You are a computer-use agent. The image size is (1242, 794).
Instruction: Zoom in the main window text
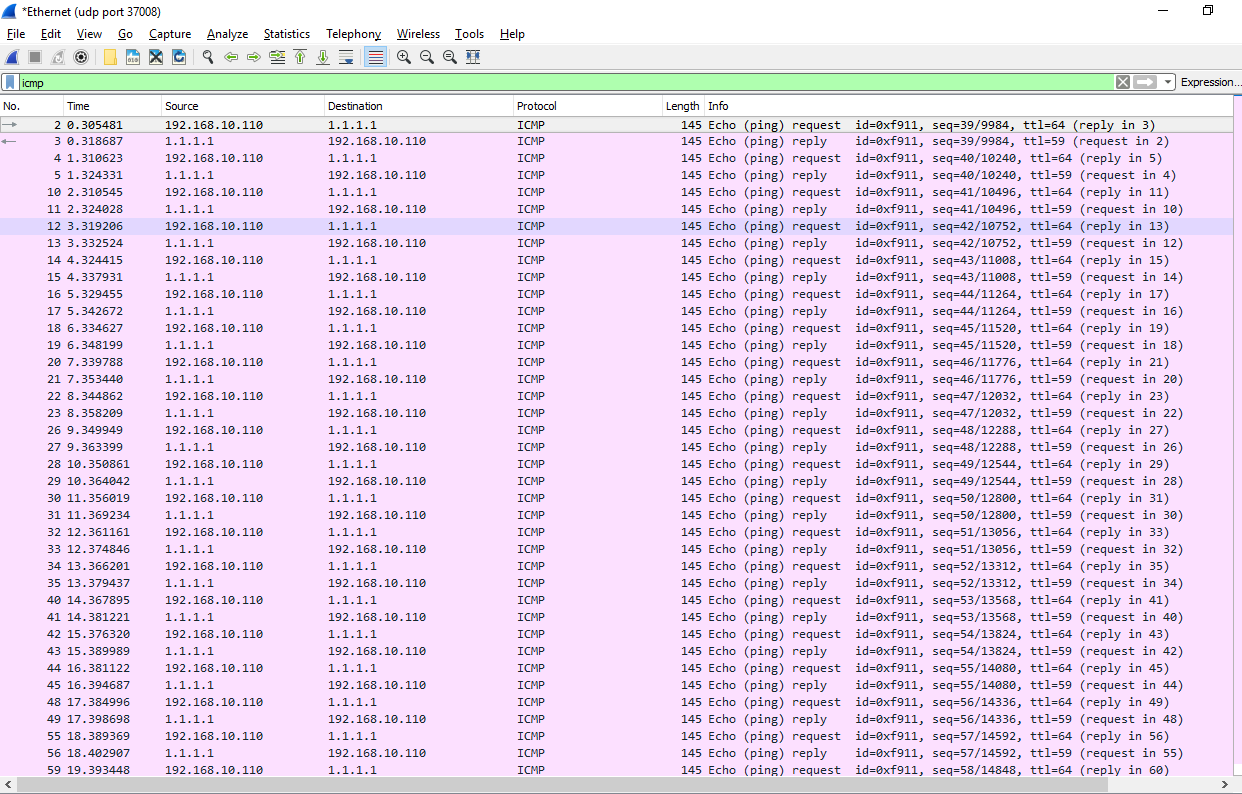(404, 57)
